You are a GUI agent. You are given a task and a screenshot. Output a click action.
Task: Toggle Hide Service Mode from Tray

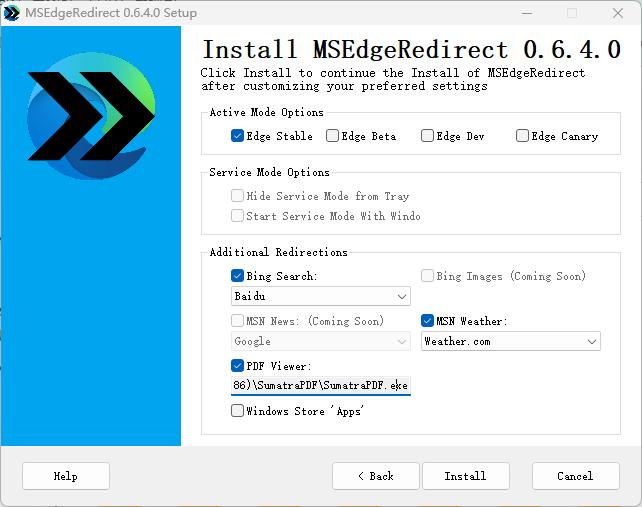237,196
